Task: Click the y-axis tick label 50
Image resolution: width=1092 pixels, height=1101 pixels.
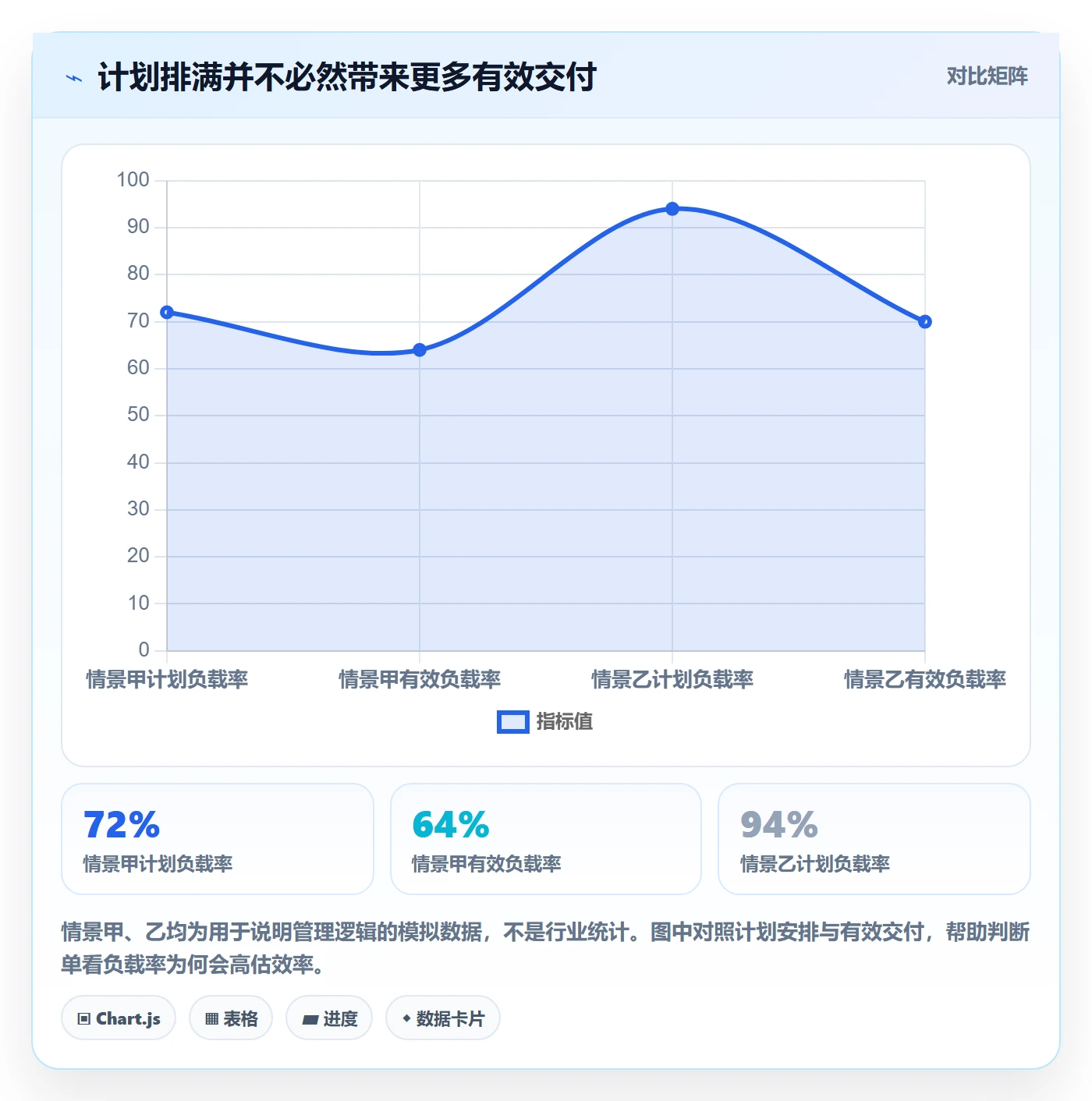Action: 138,415
